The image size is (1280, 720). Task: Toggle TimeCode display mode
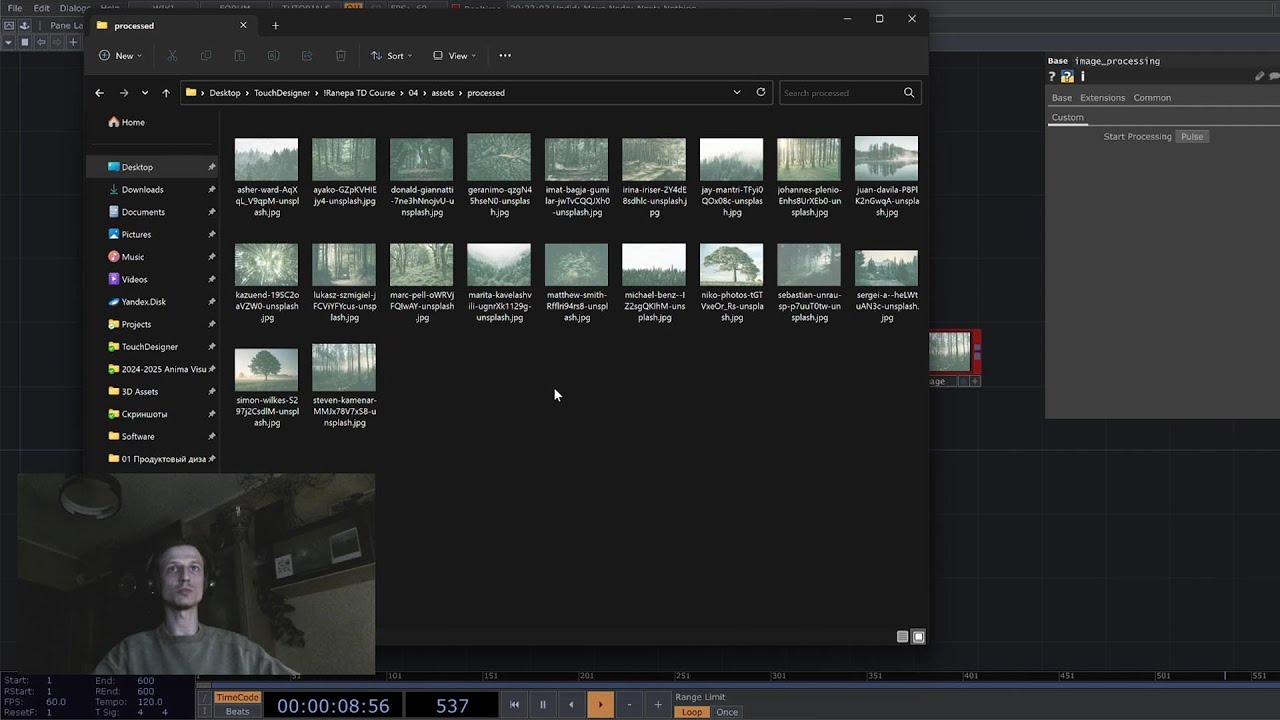(237, 698)
